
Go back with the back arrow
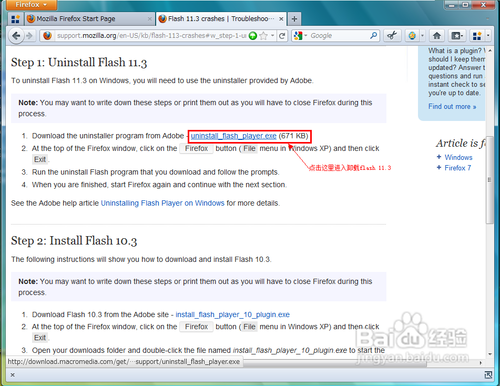(x=16, y=35)
